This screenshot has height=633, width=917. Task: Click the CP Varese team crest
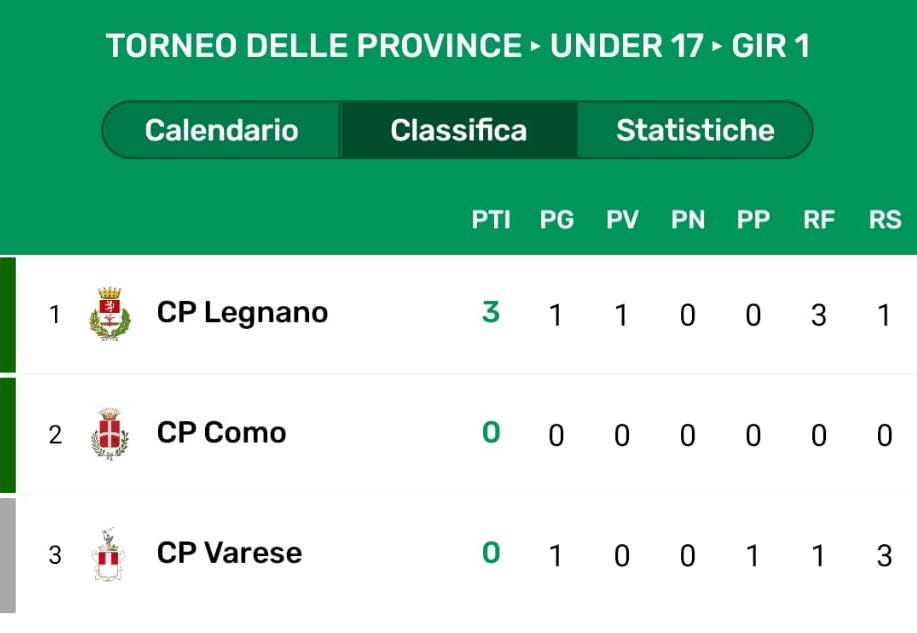coord(109,554)
